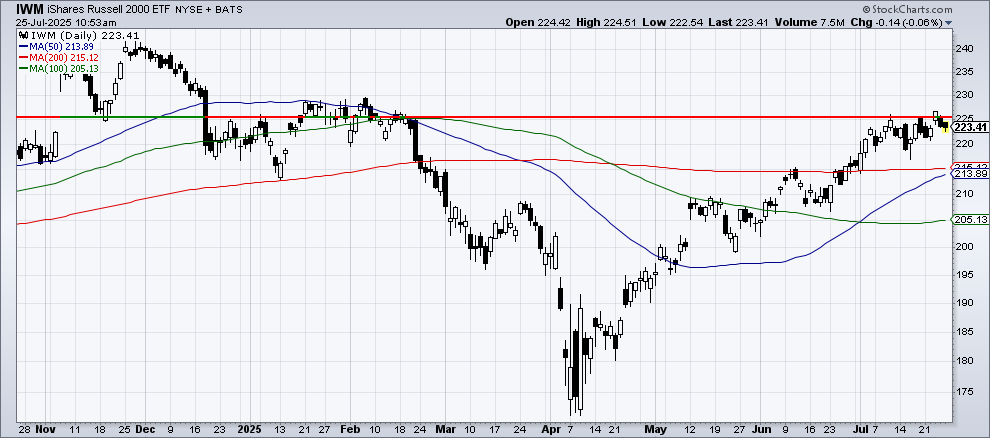Click the 190 price axis label

point(962,302)
